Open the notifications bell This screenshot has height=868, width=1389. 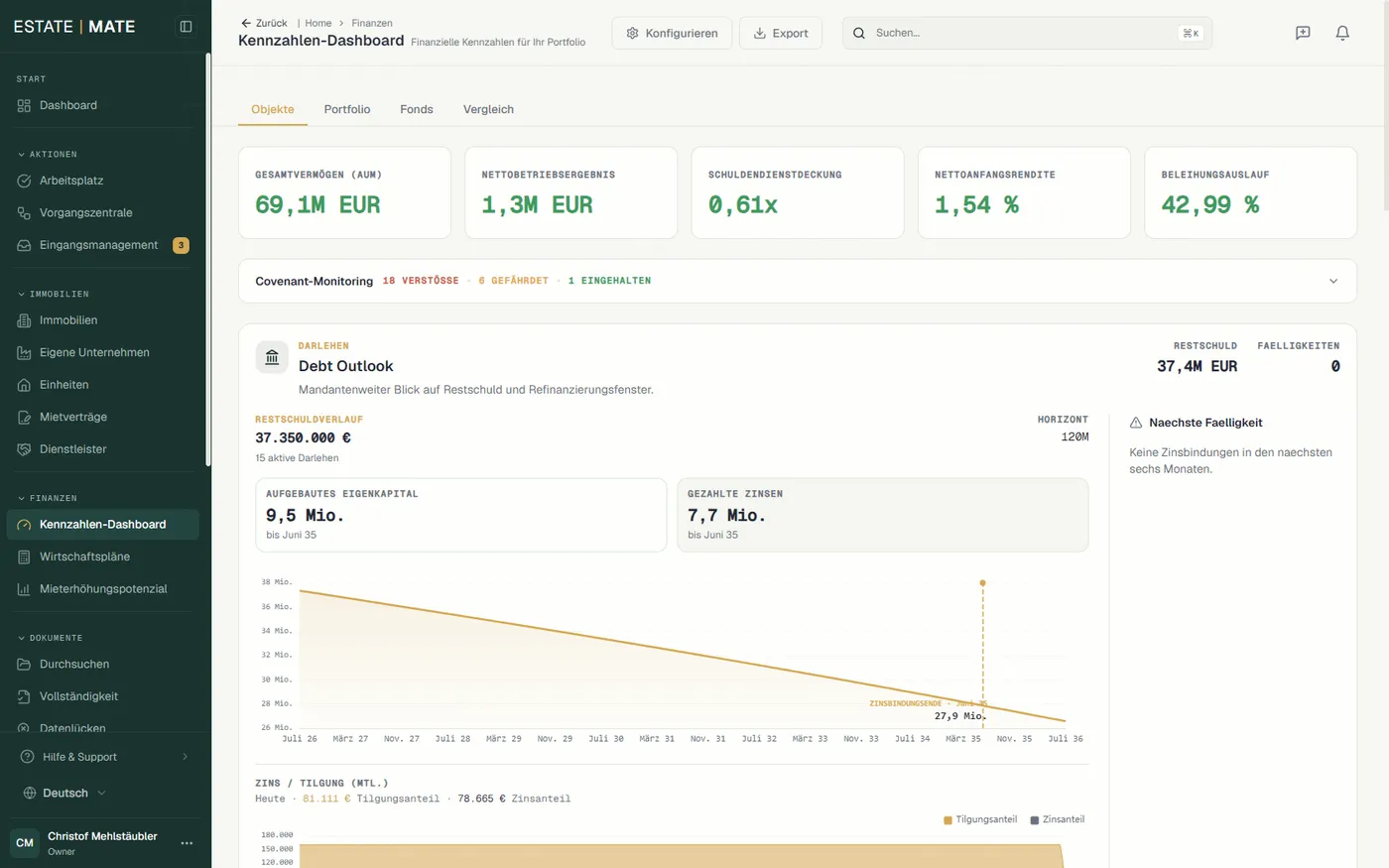[1342, 33]
